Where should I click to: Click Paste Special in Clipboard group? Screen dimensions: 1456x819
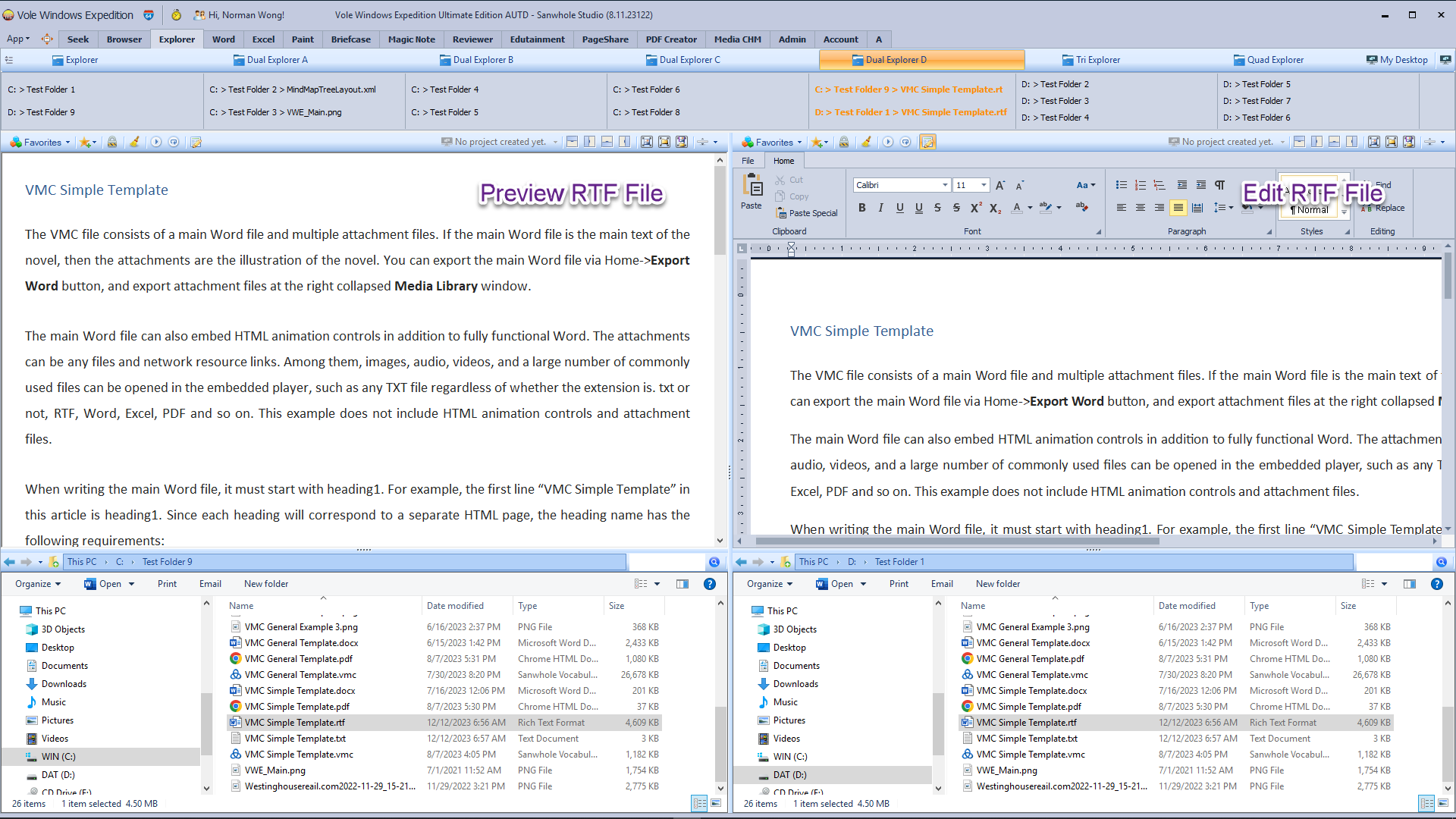(x=806, y=213)
